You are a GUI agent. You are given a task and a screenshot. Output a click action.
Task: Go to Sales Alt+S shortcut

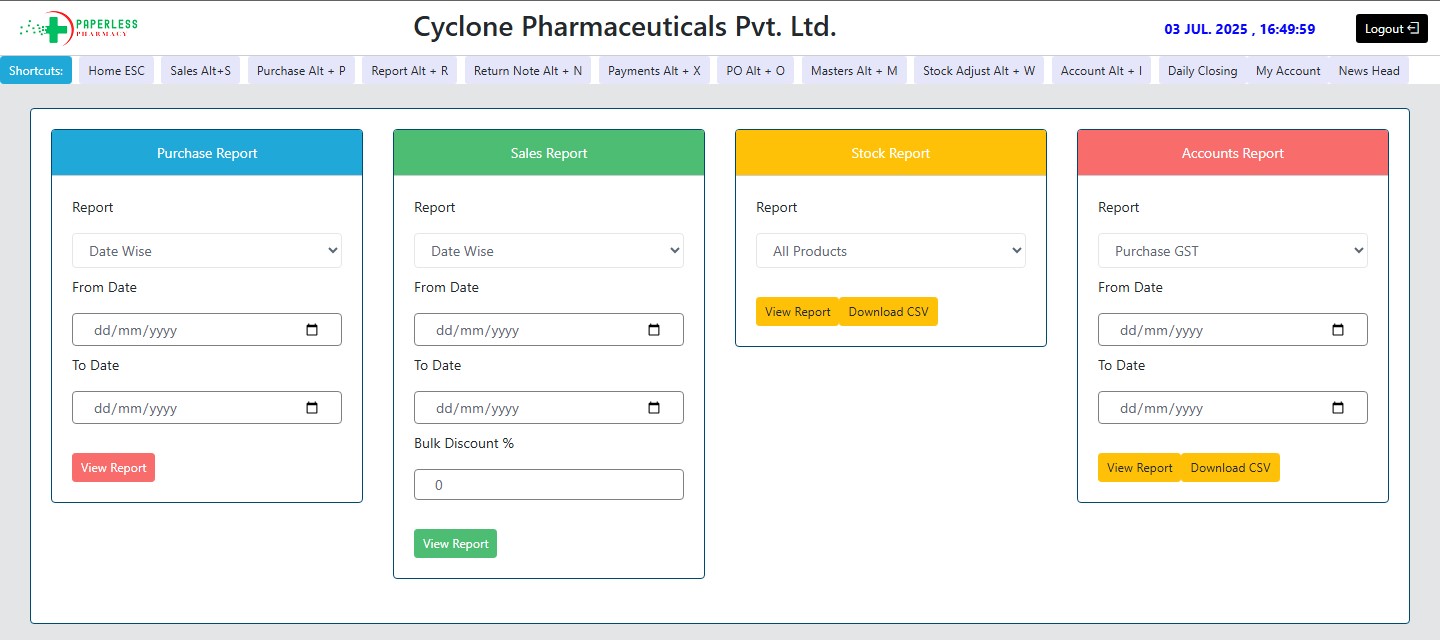pyautogui.click(x=200, y=71)
